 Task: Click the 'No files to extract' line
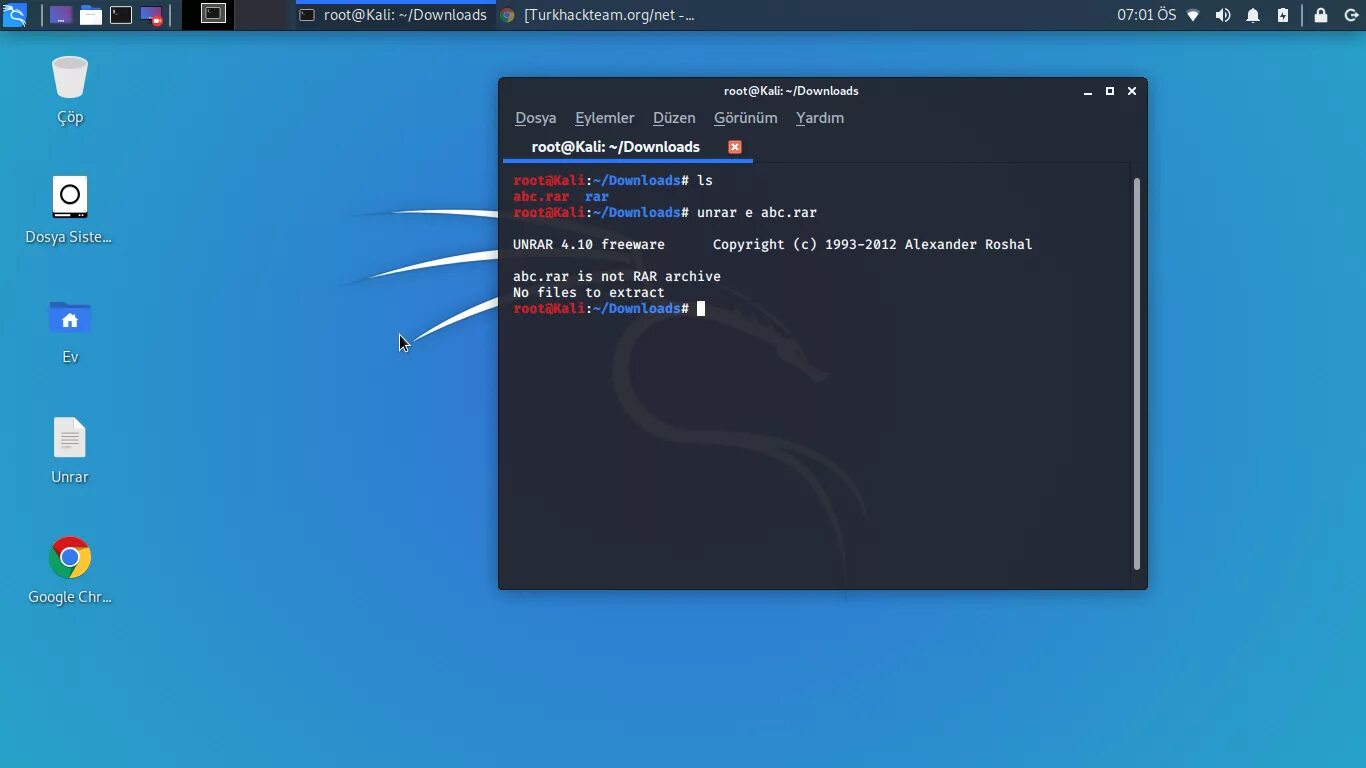click(589, 293)
